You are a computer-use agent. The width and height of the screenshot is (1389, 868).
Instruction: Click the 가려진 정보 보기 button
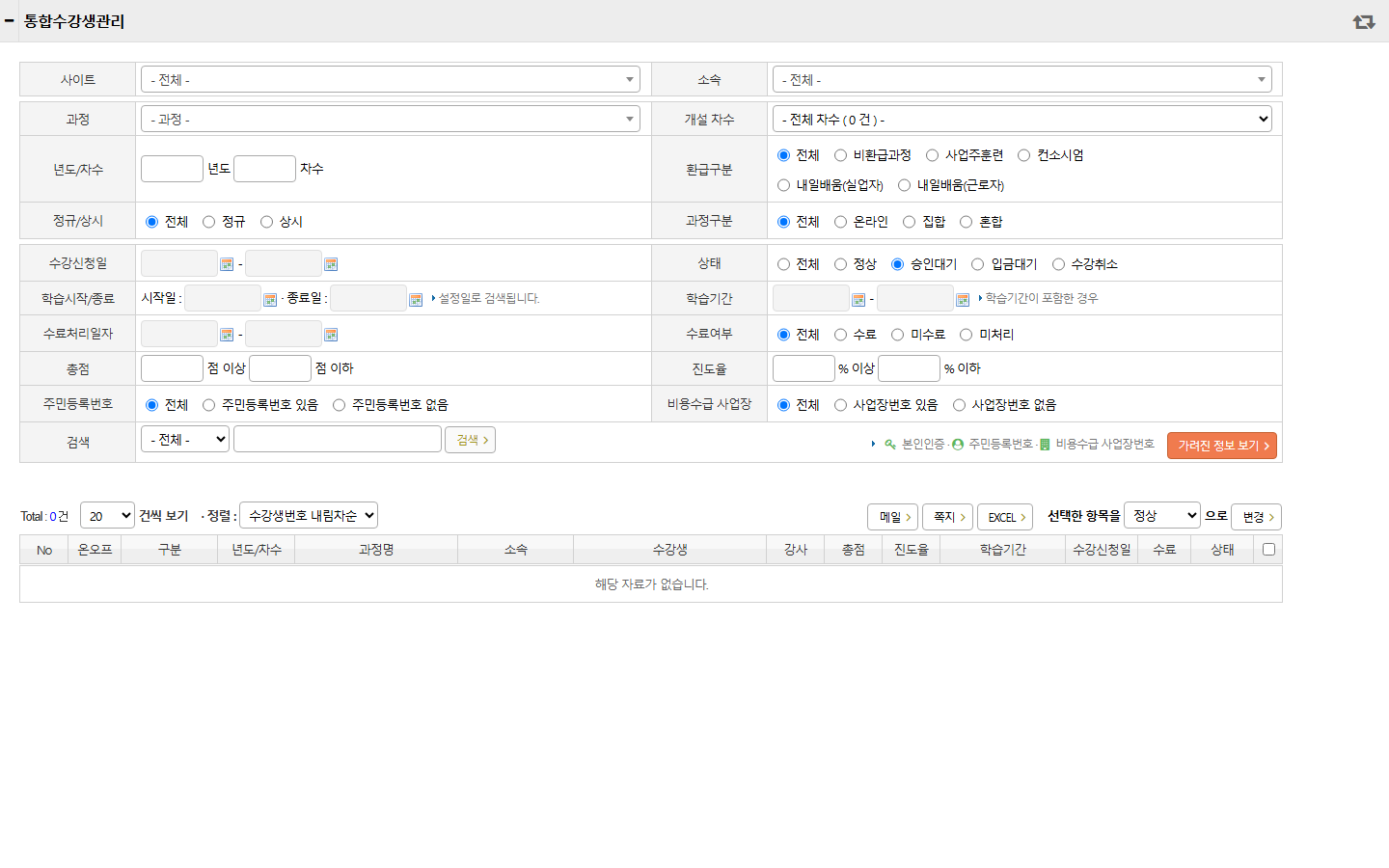pos(1222,446)
